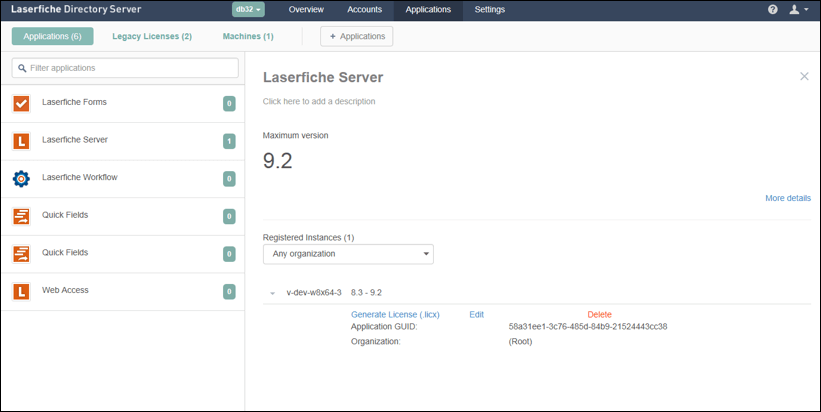Click the Laserfiche Workflow gear icon
This screenshot has height=412, width=821.
pyautogui.click(x=21, y=179)
